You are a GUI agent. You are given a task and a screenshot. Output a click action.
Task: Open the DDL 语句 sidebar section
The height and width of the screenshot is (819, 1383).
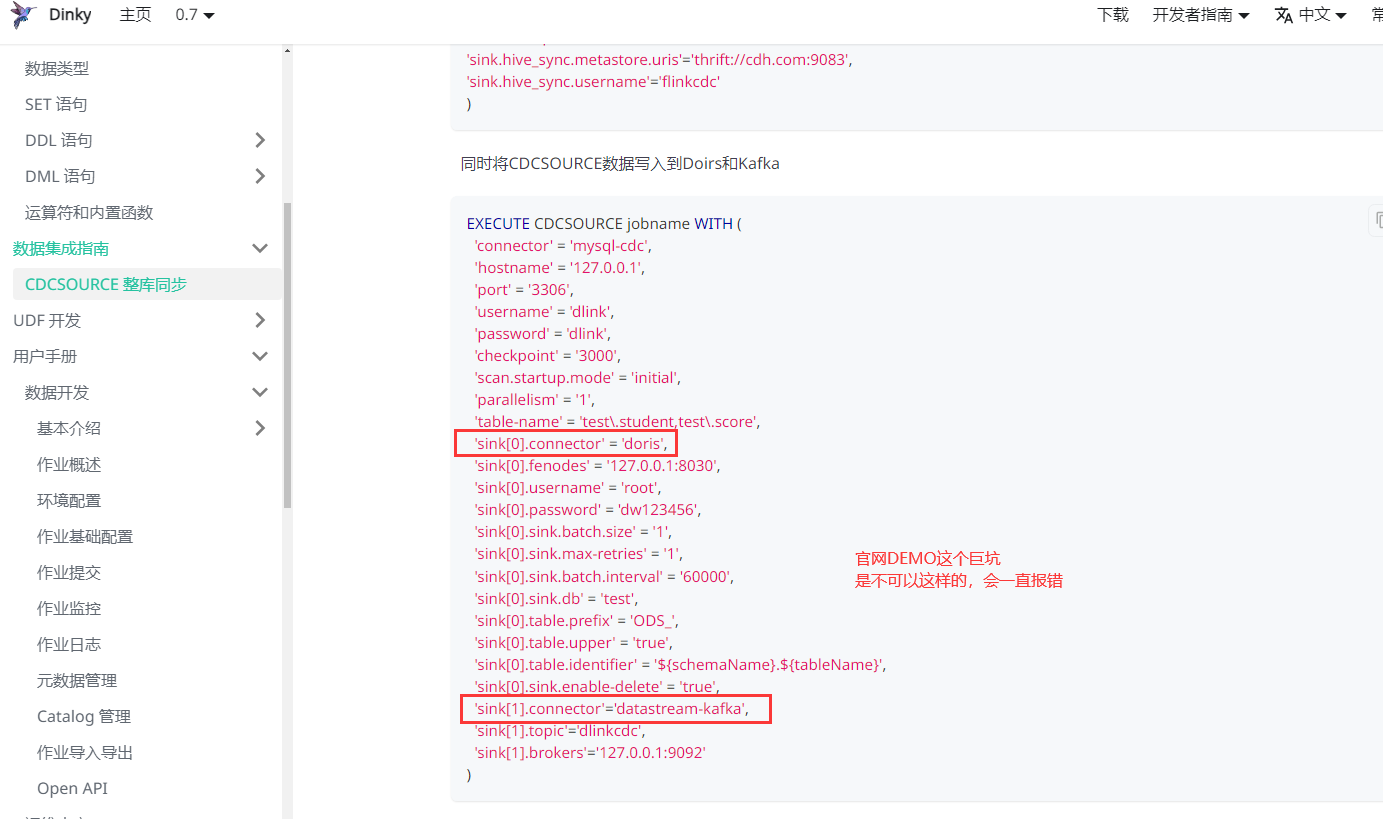tap(59, 140)
